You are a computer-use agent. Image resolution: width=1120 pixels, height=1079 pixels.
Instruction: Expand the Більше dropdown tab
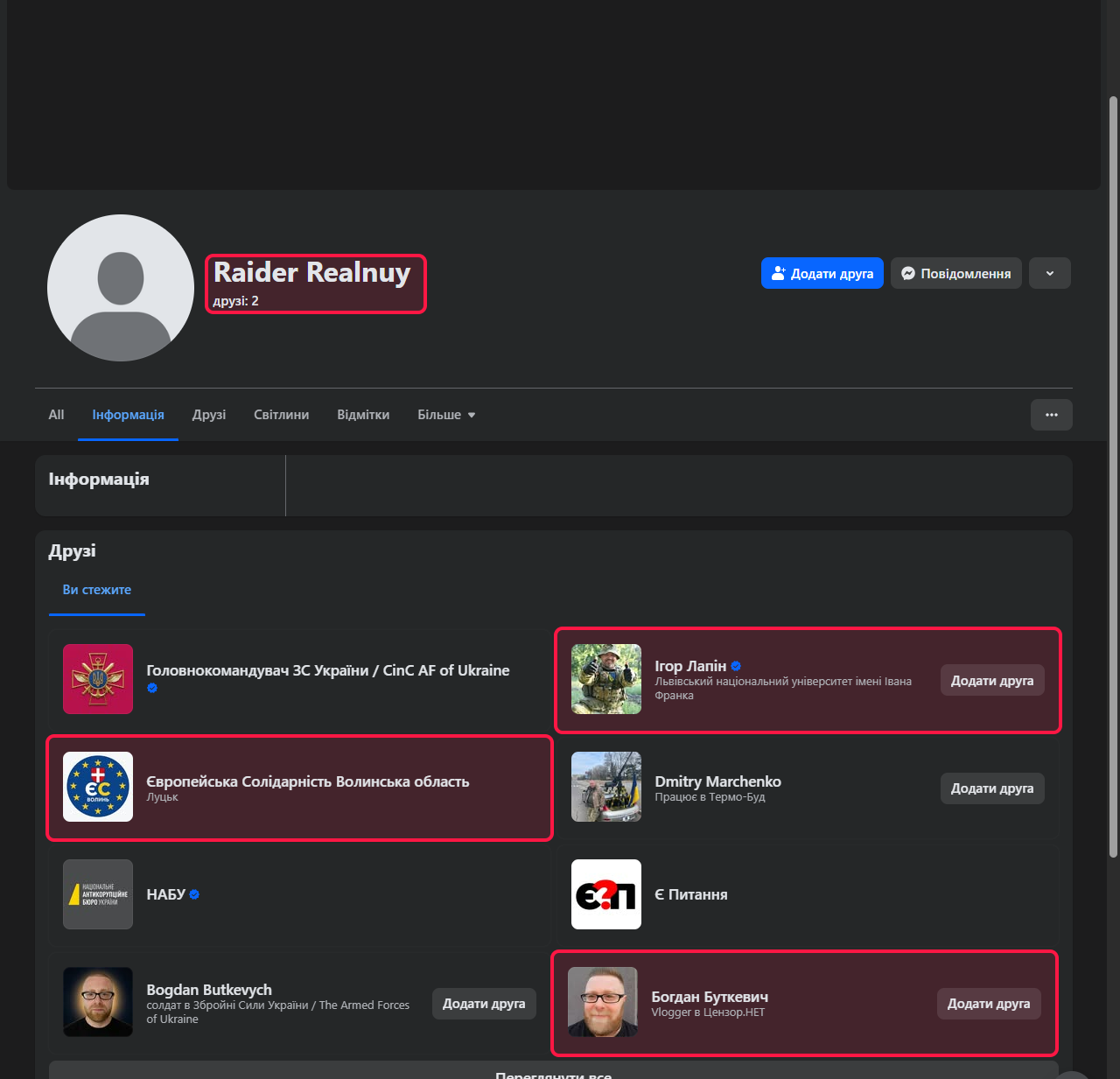pyautogui.click(x=446, y=415)
